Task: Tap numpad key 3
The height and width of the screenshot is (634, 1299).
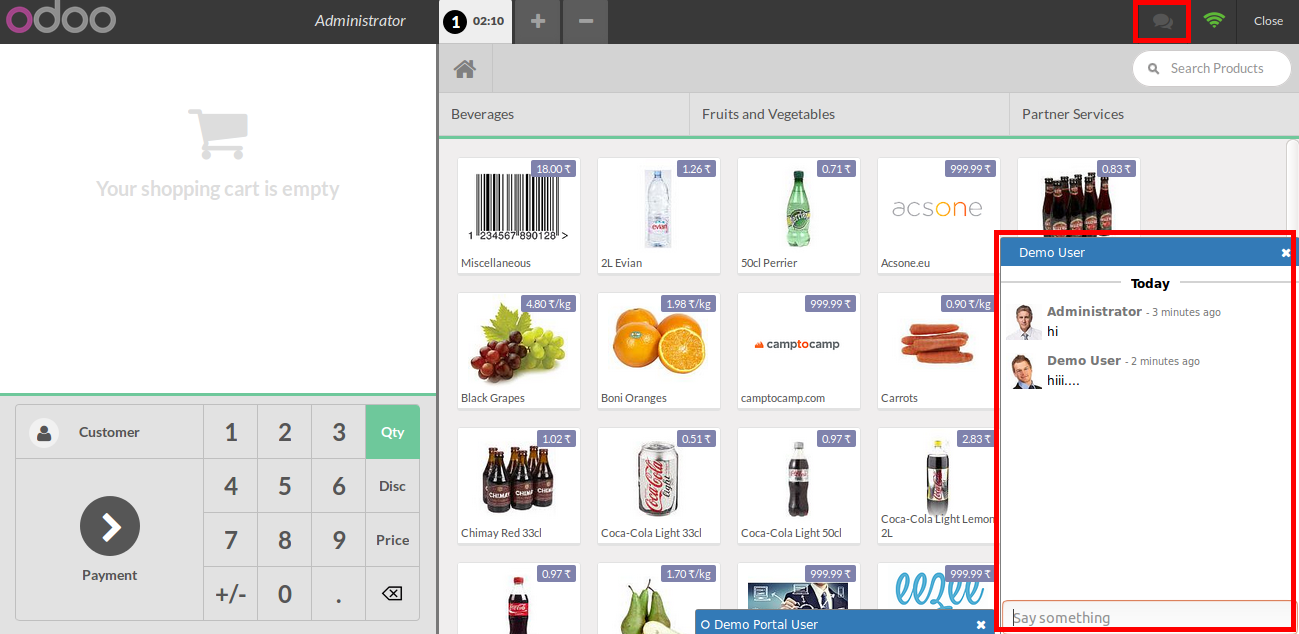Action: tap(339, 432)
